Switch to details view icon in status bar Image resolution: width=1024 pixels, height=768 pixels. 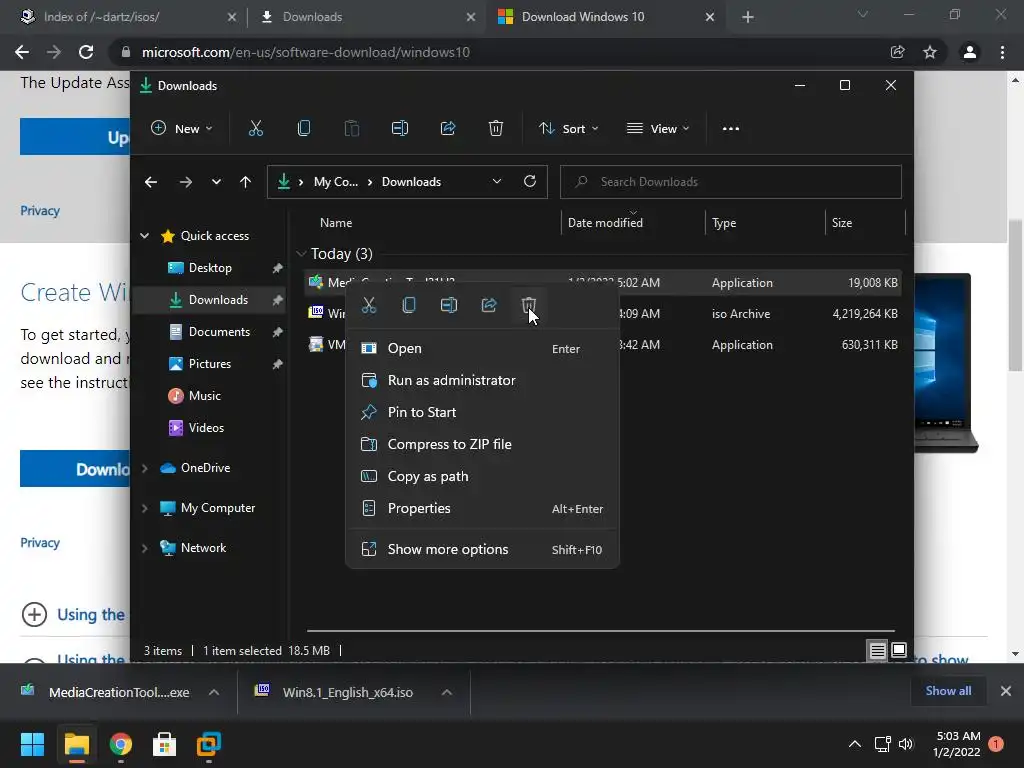pyautogui.click(x=877, y=650)
